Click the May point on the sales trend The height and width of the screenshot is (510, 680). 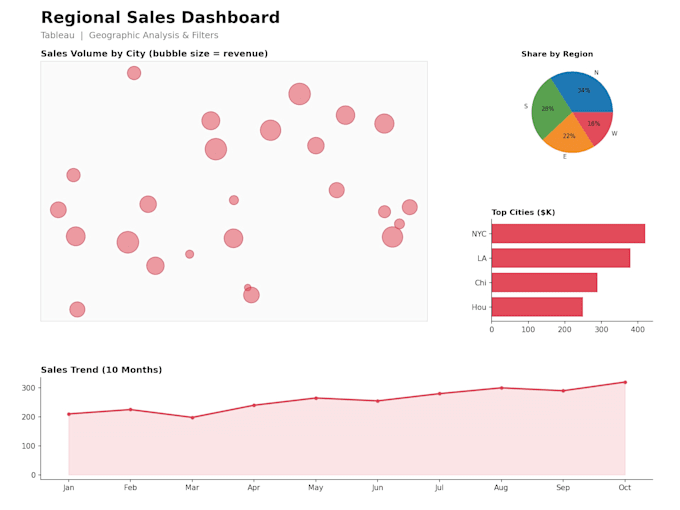316,398
